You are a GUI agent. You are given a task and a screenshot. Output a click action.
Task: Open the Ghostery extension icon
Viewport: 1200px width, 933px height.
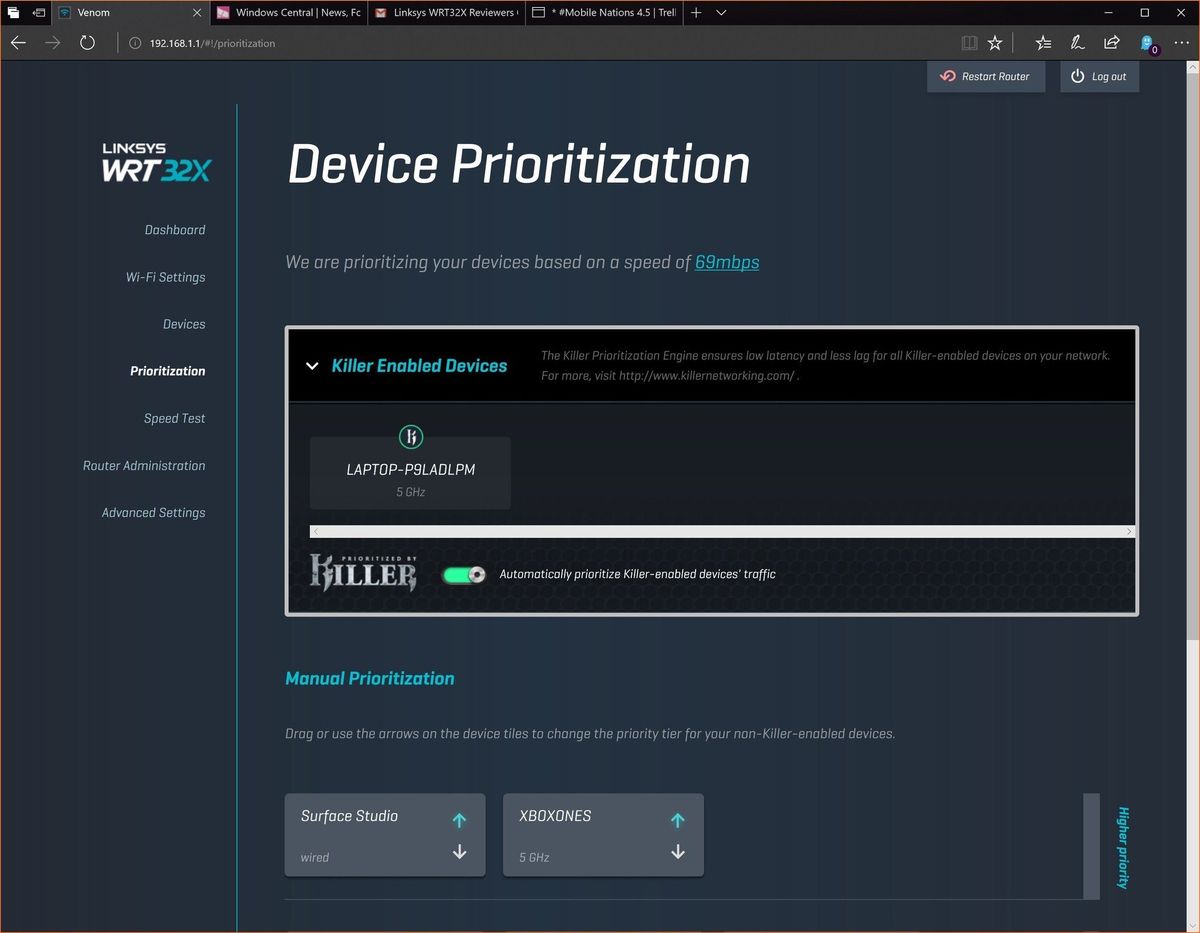(1148, 44)
